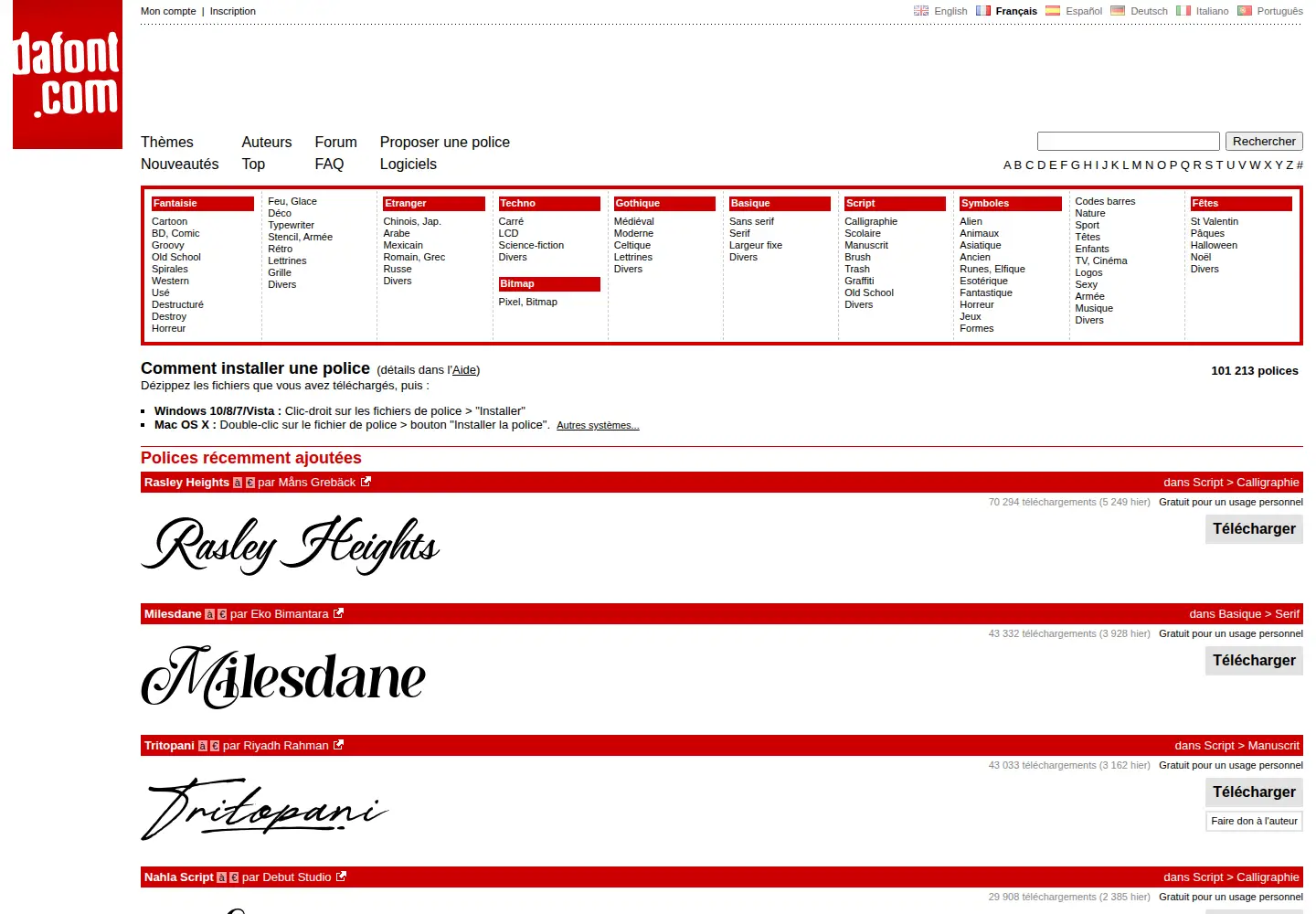Select the English flag icon
Viewport: 1316px width, 914px height.
tap(920, 11)
